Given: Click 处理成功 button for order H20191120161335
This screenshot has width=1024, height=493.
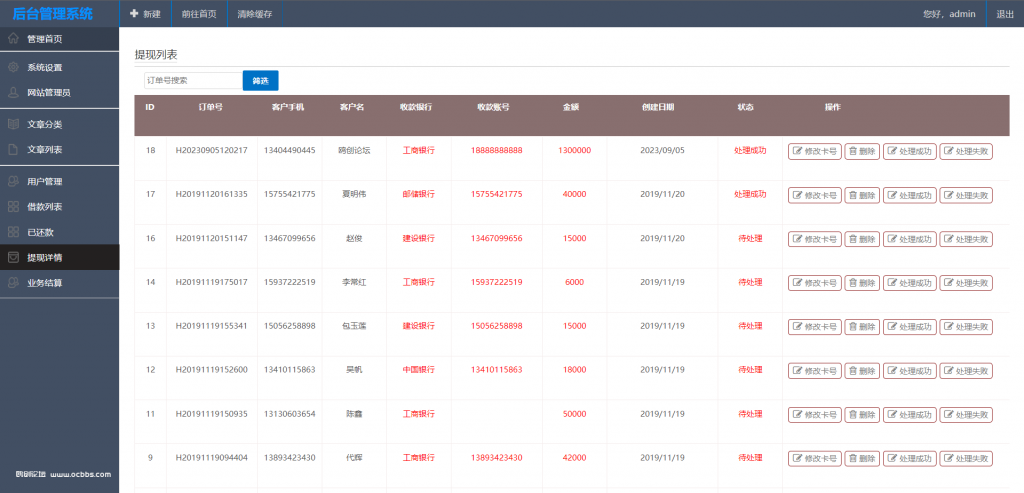Looking at the screenshot, I should 910,195.
